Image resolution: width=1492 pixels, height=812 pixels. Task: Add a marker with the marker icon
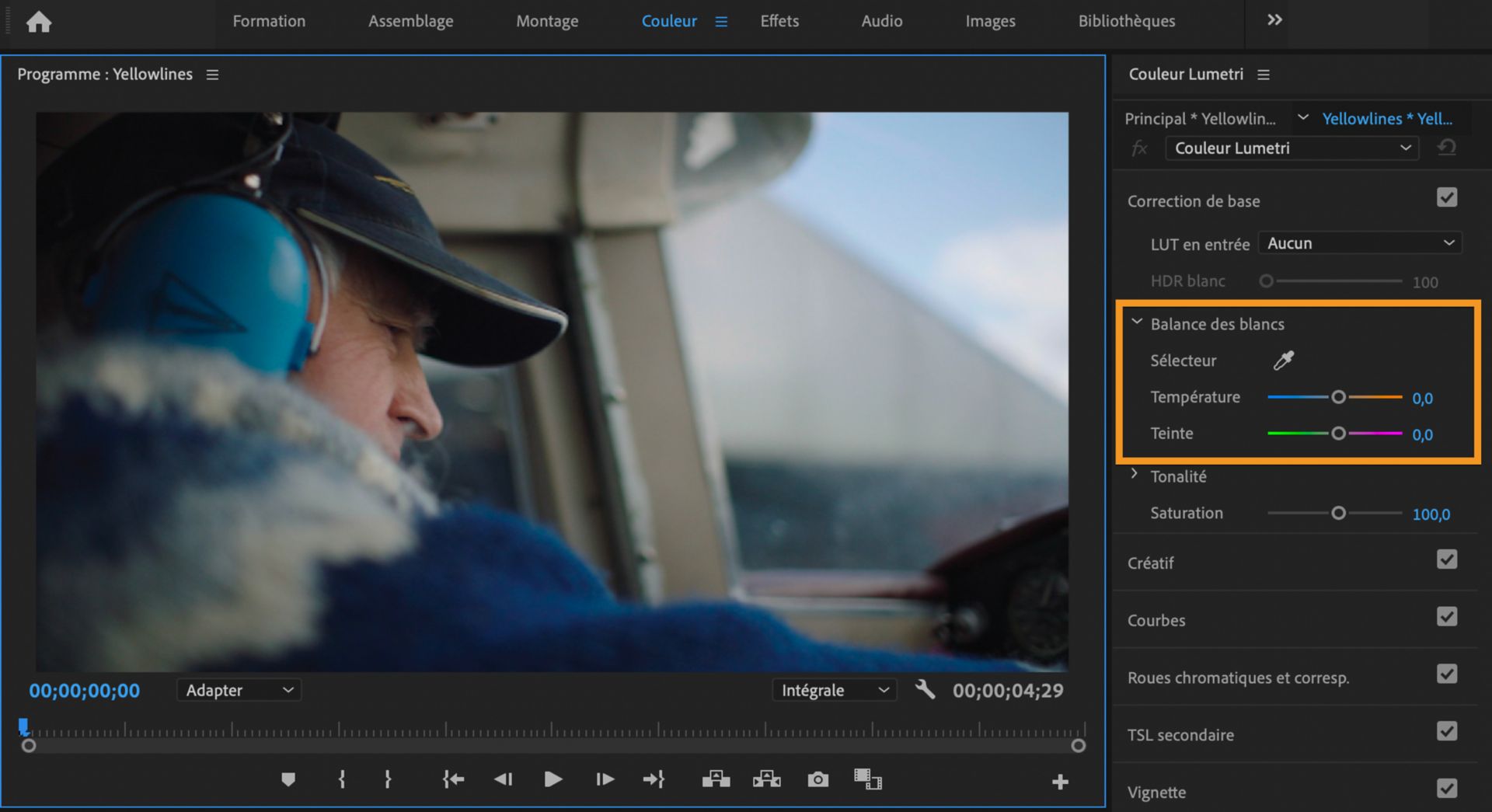pos(288,779)
